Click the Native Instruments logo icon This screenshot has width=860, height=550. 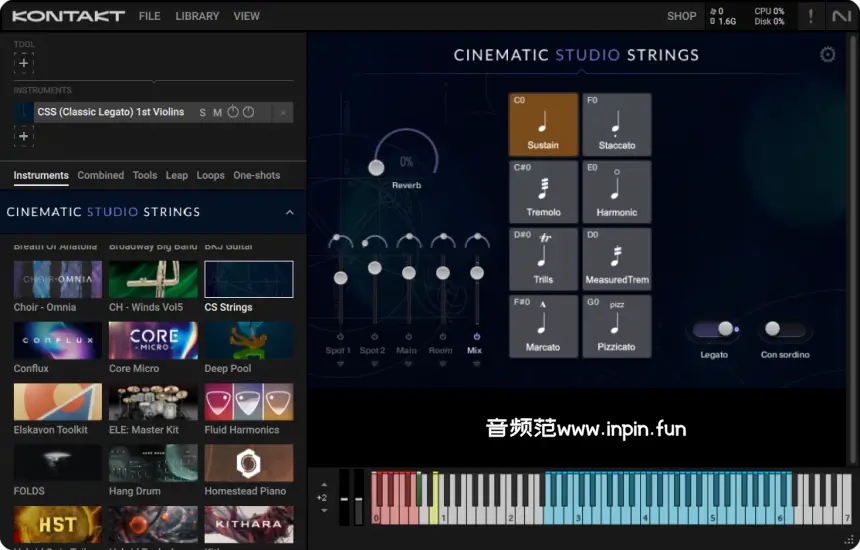(841, 16)
